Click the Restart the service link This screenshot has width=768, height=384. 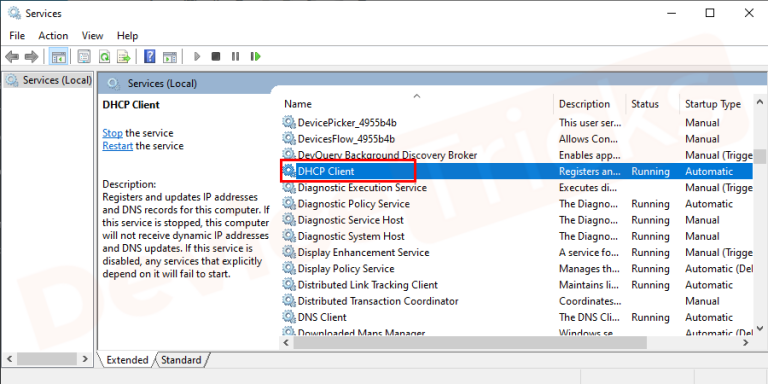[118, 146]
